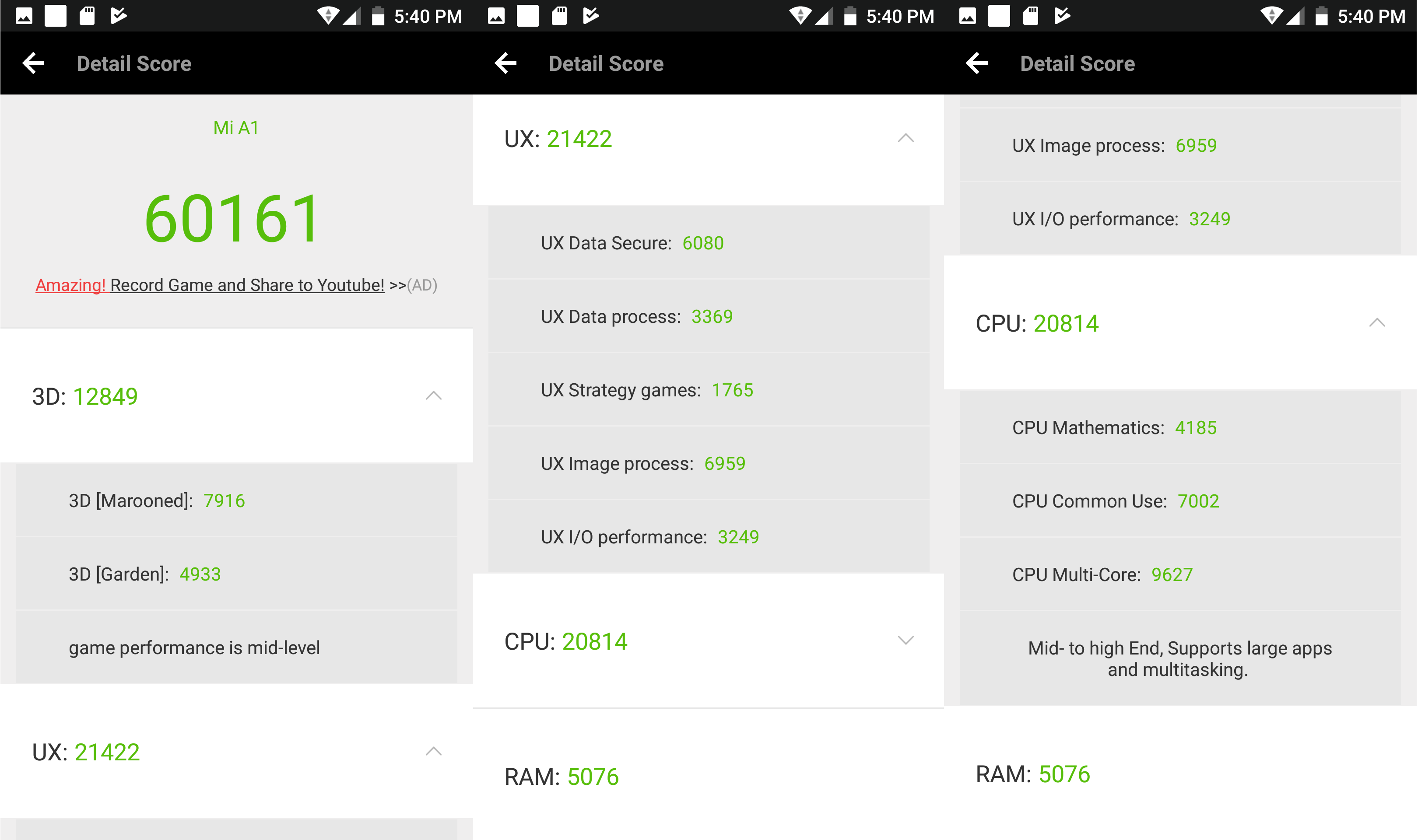Tap RAM: 5076 row in right screen
This screenshot has height=840, width=1418.
(x=1180, y=773)
